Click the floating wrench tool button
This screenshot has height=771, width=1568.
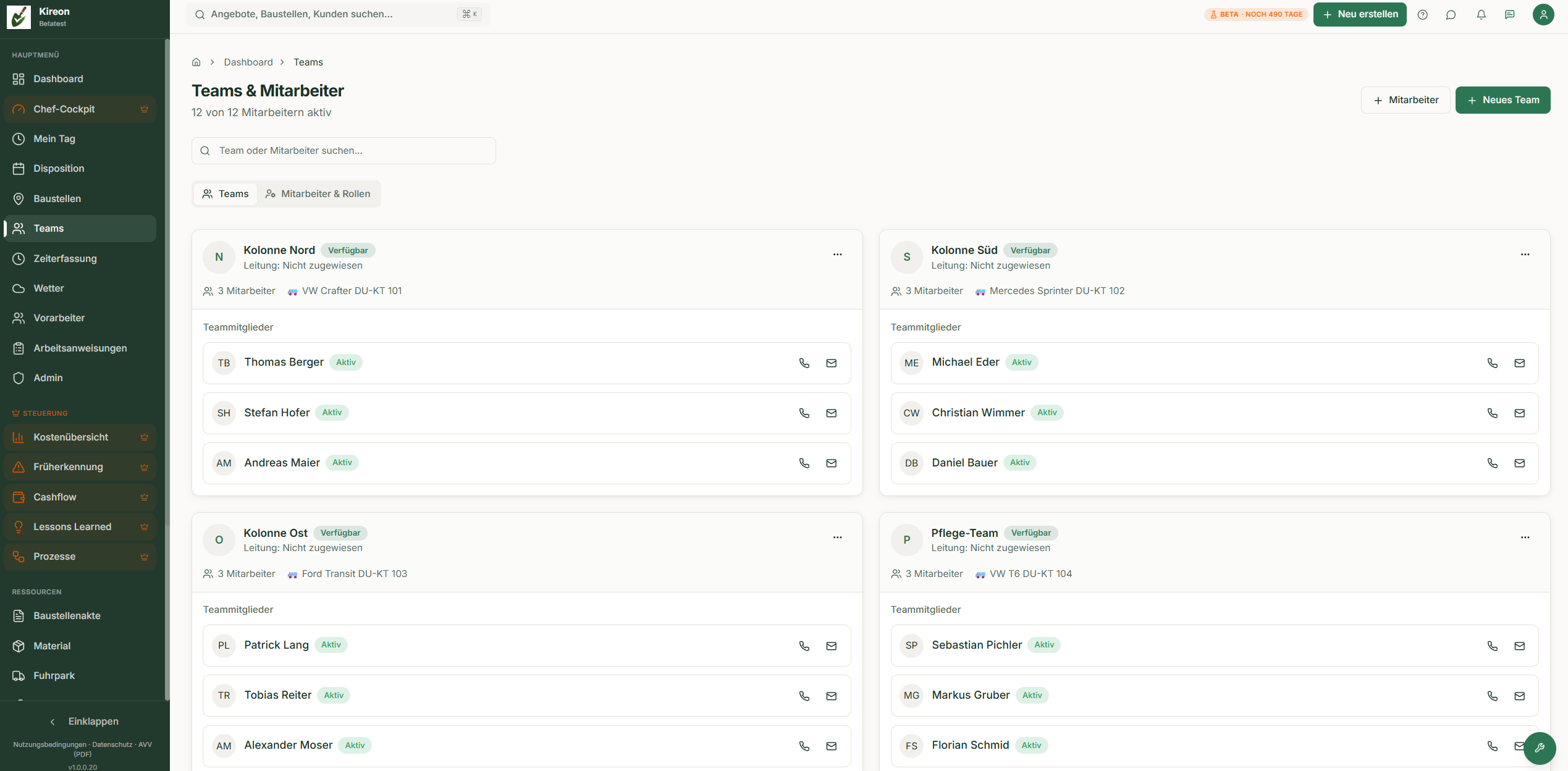1539,748
